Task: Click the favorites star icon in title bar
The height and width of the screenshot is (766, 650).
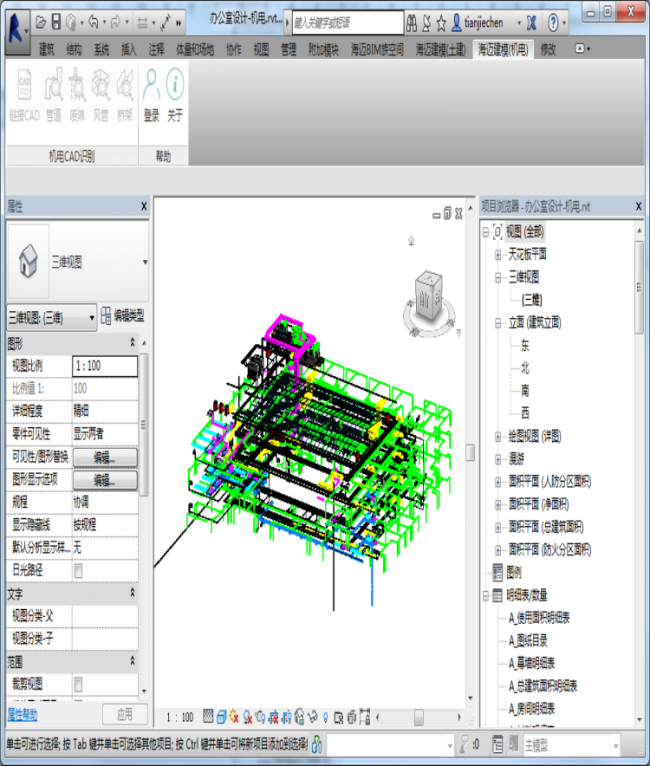Action: tap(441, 21)
